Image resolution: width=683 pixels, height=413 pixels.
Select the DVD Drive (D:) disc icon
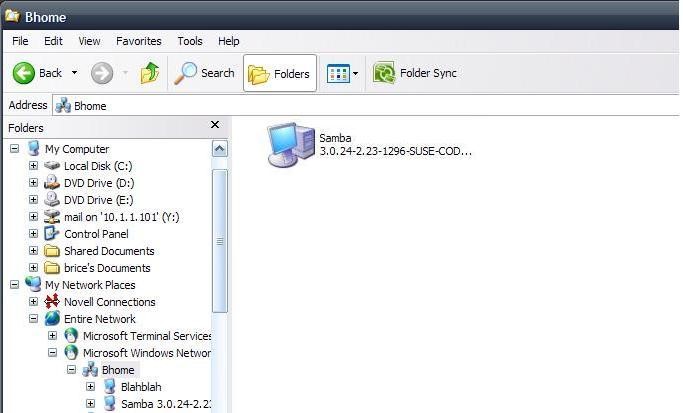52,182
